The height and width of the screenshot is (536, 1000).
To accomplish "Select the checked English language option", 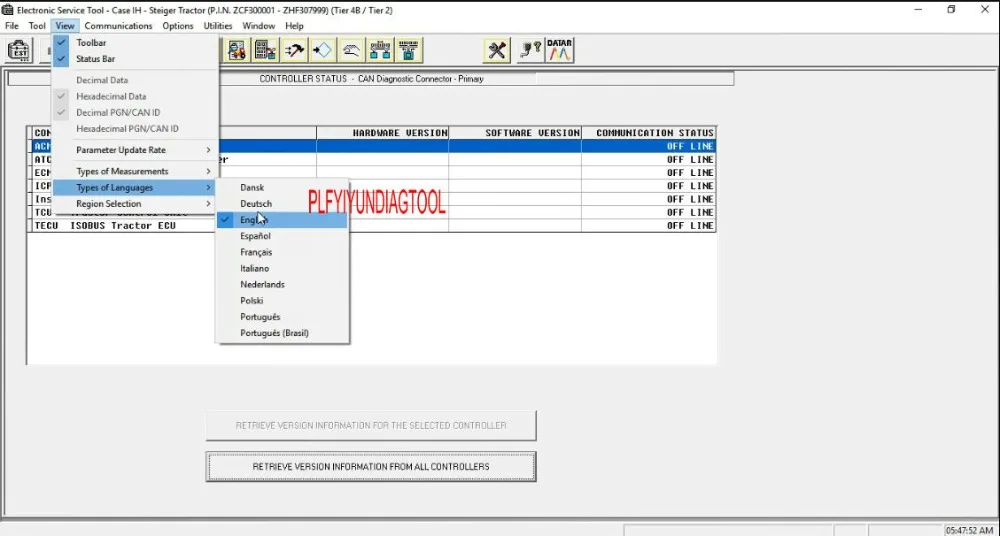I will point(283,220).
